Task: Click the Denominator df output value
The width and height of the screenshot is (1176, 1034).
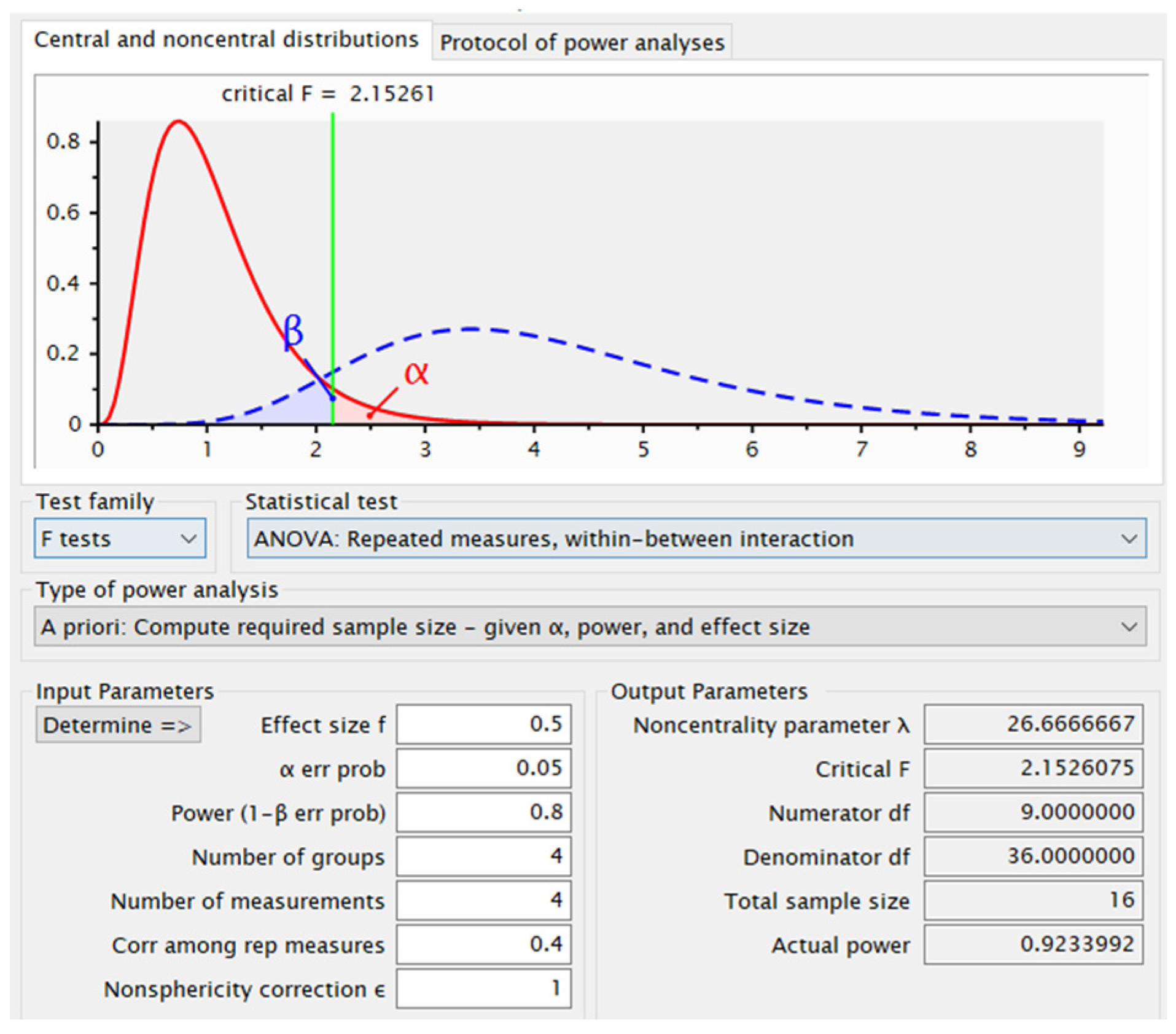Action: 1033,856
